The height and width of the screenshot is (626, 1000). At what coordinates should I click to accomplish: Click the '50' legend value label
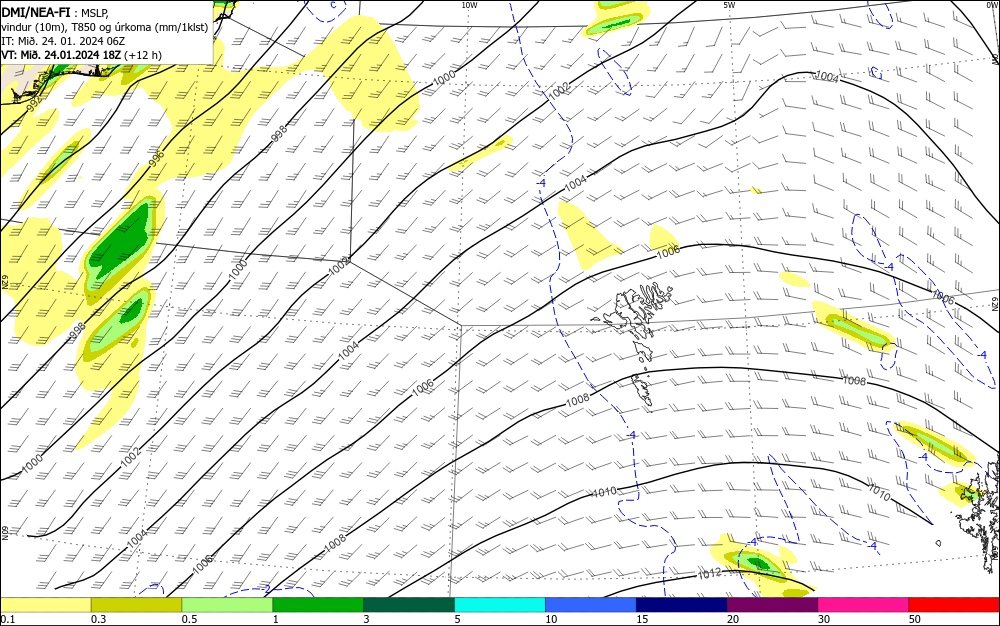tap(915, 619)
